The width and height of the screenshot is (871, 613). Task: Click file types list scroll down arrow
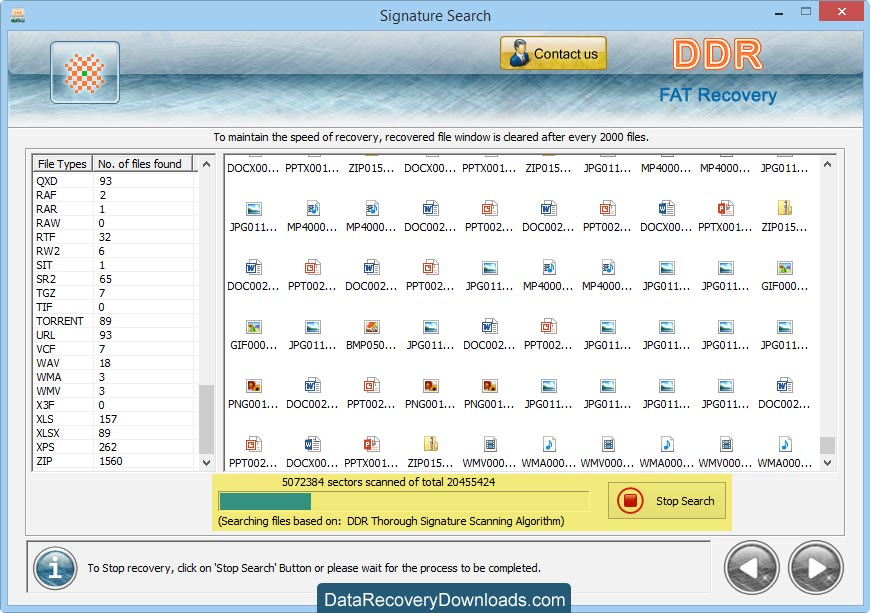click(x=207, y=463)
